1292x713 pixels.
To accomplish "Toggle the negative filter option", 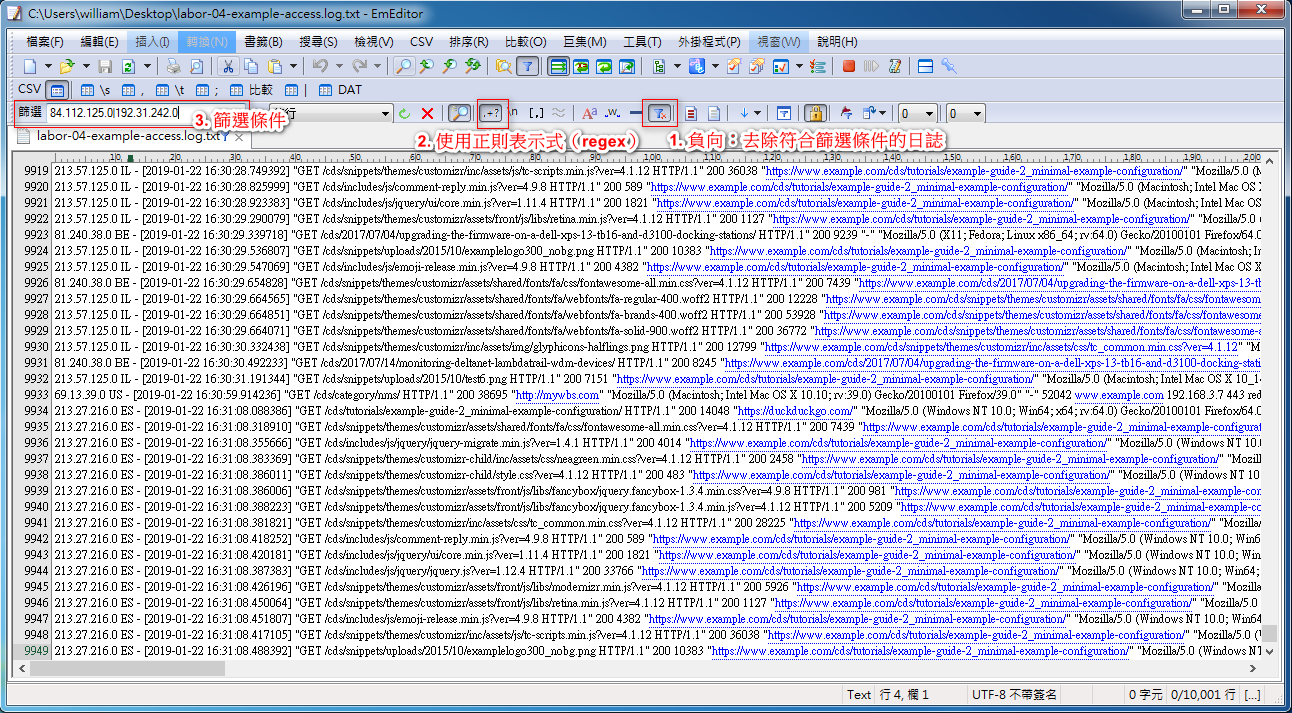I will pyautogui.click(x=659, y=114).
